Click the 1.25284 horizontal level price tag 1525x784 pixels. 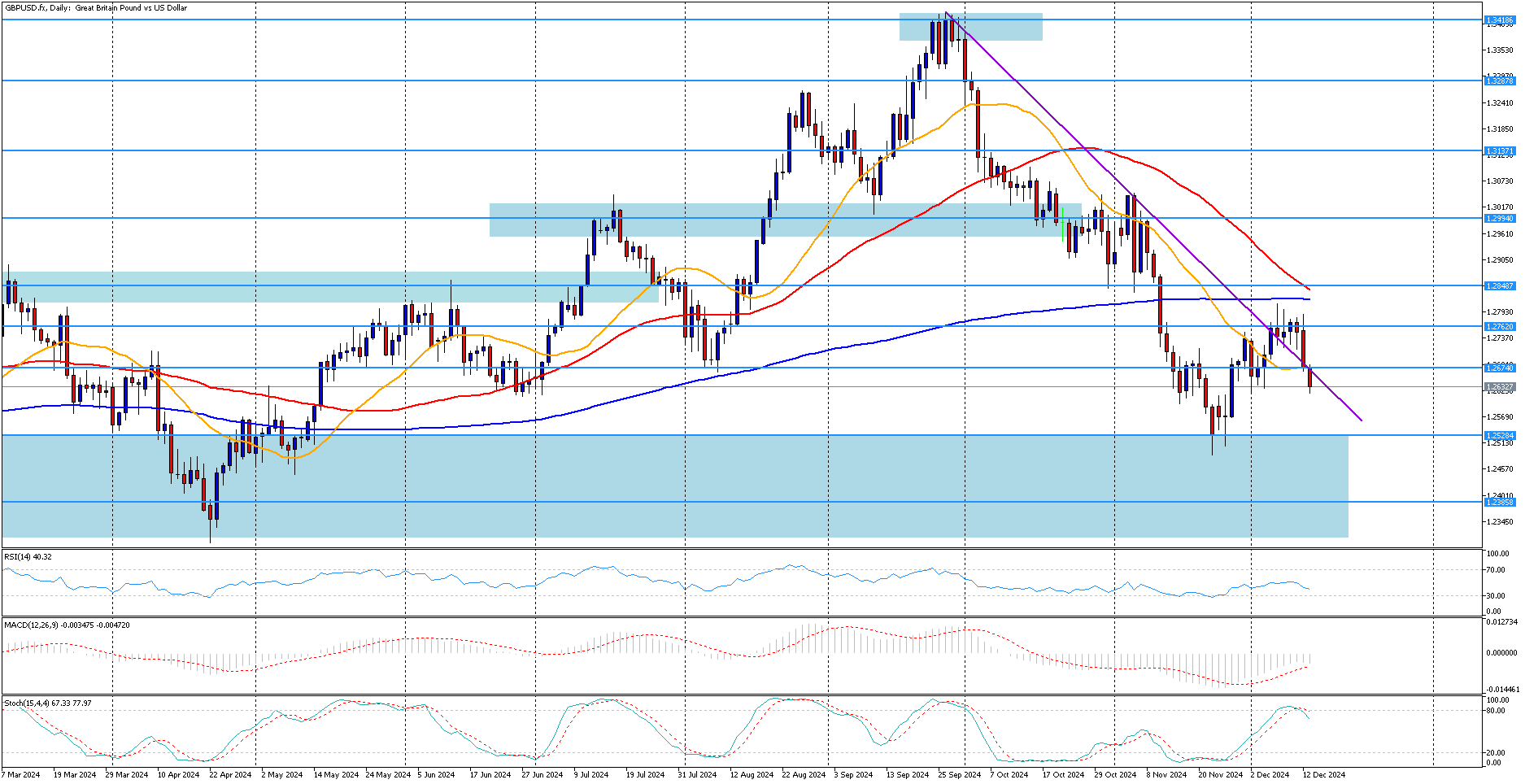coord(1500,435)
